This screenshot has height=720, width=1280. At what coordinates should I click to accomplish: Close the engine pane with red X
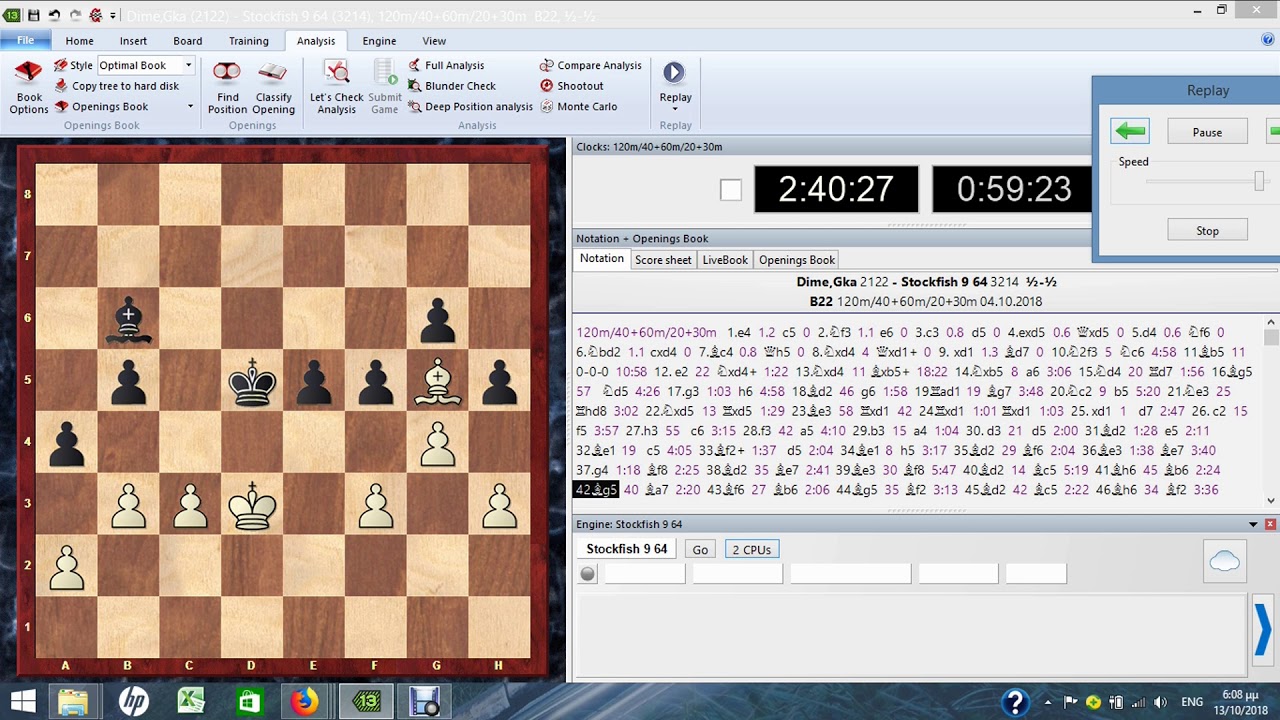pos(1270,524)
